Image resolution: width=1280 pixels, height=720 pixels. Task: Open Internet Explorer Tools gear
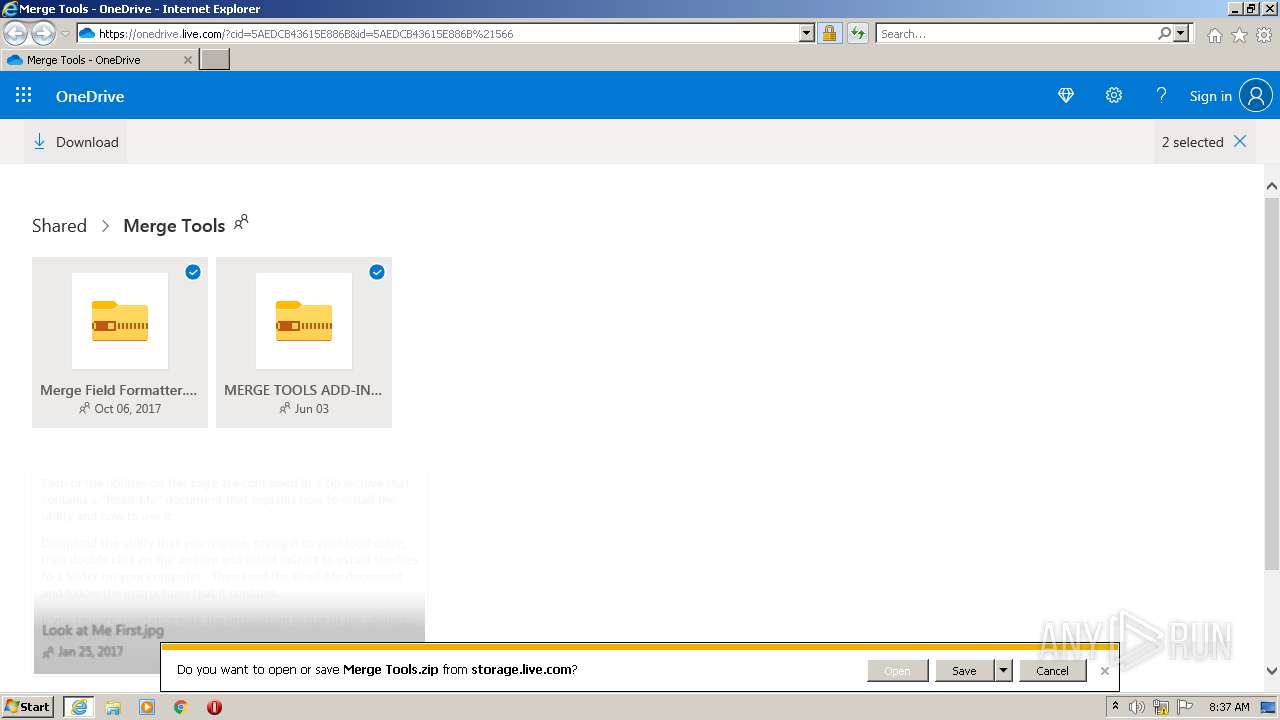click(1264, 35)
